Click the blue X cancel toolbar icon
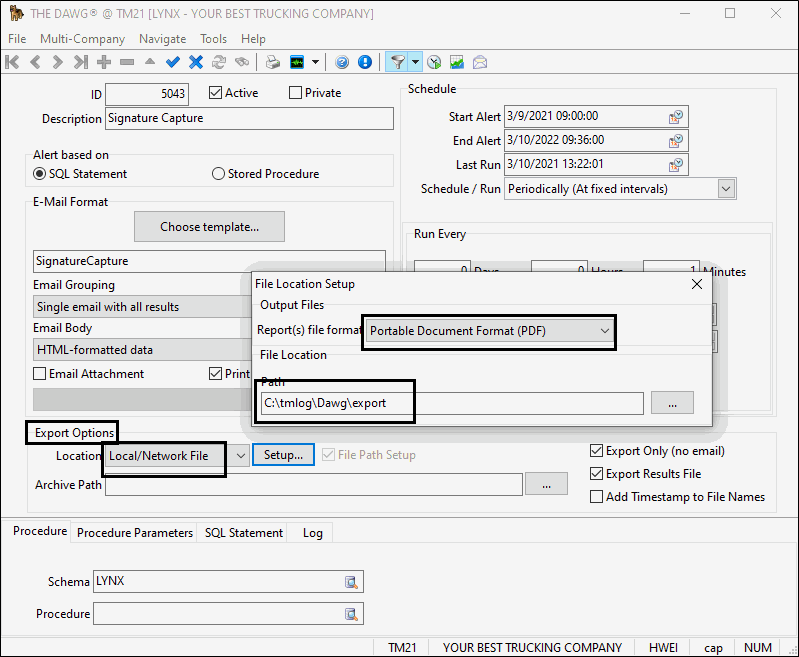Image resolution: width=799 pixels, height=657 pixels. pos(196,62)
